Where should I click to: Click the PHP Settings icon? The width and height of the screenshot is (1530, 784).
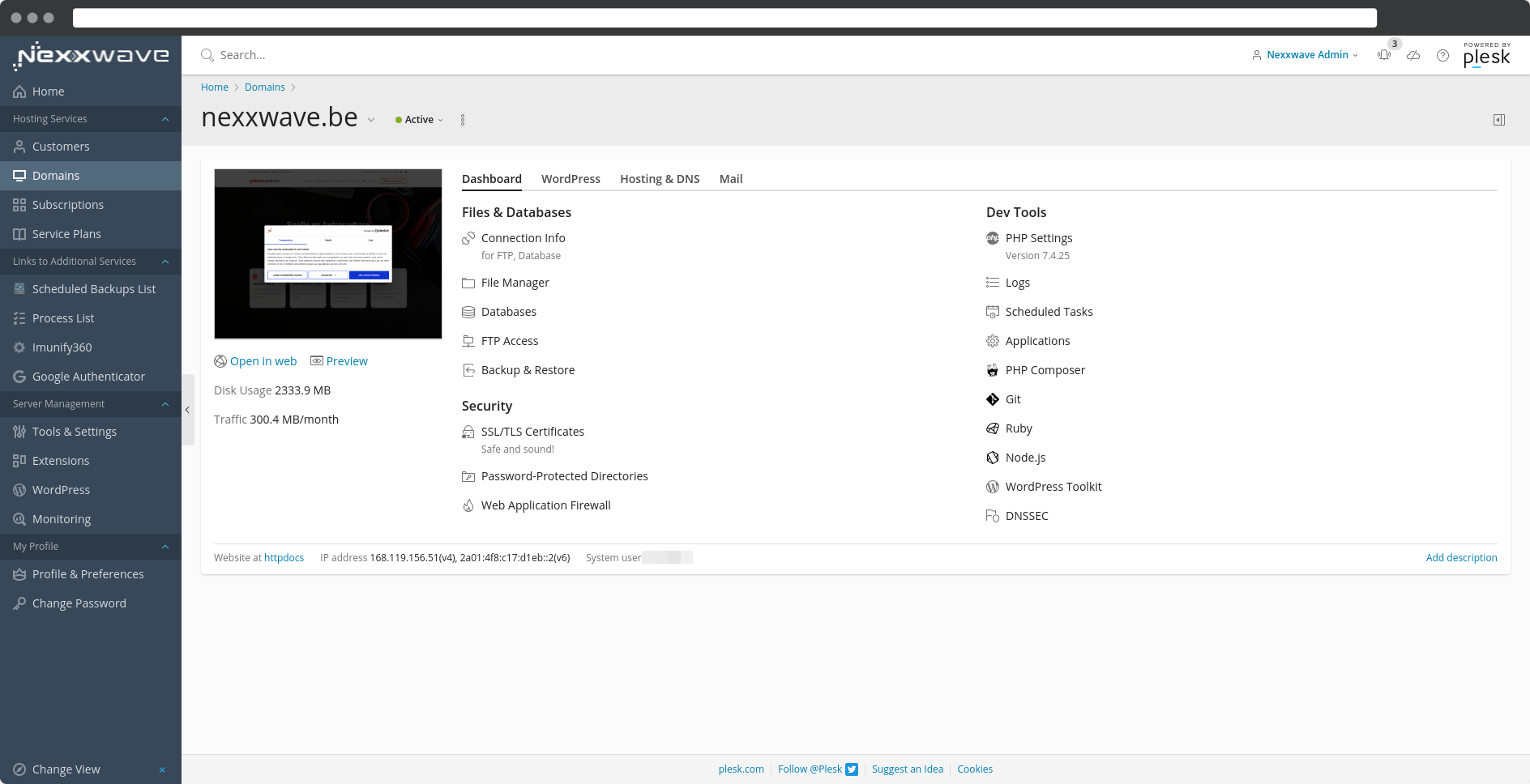993,238
